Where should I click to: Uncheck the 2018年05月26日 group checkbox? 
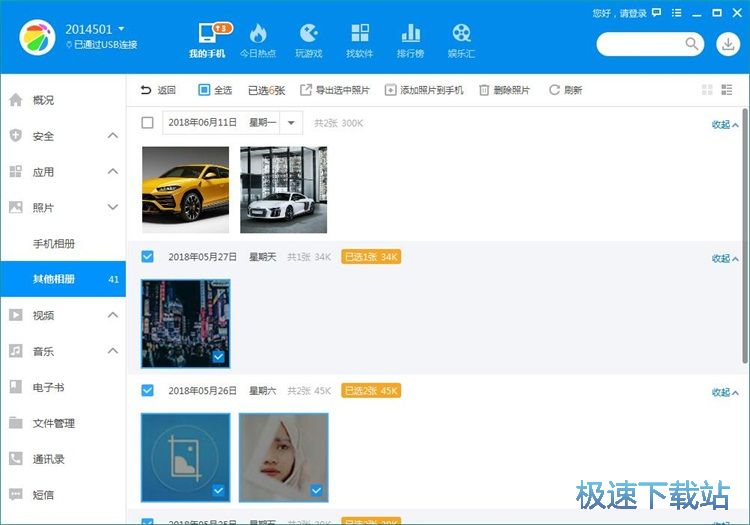point(147,391)
